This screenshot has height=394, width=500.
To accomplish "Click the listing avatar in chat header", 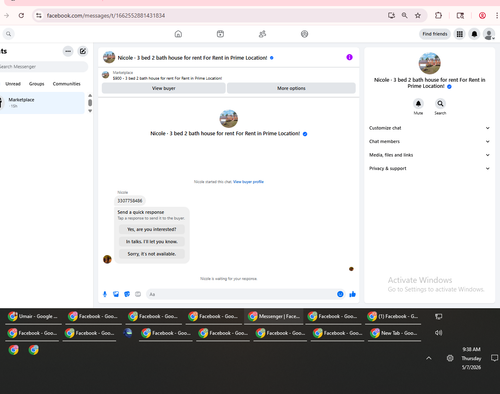I will (109, 57).
